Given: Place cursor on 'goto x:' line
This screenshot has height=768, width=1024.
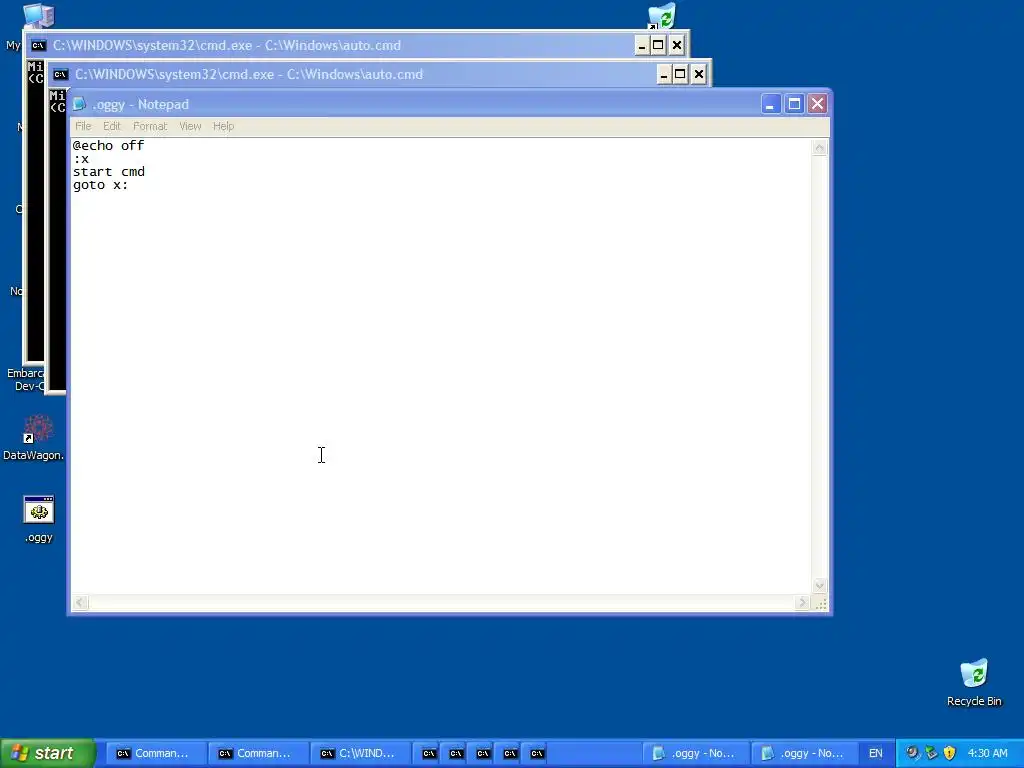Looking at the screenshot, I should pos(101,185).
